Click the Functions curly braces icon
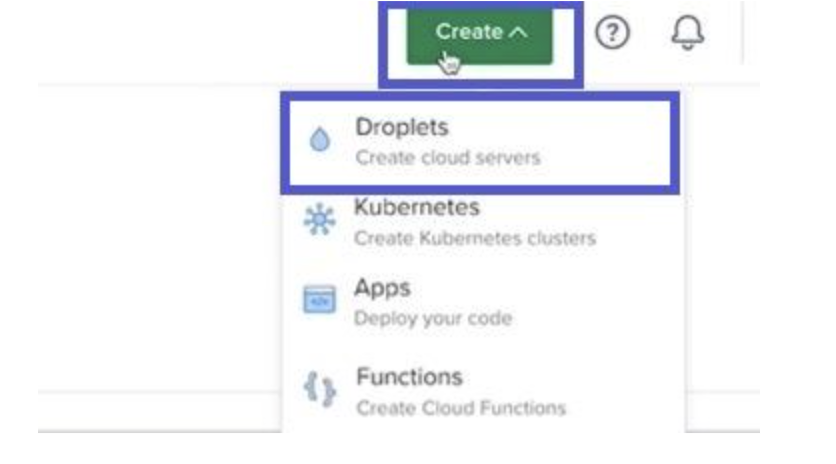The width and height of the screenshot is (836, 464). [x=320, y=389]
